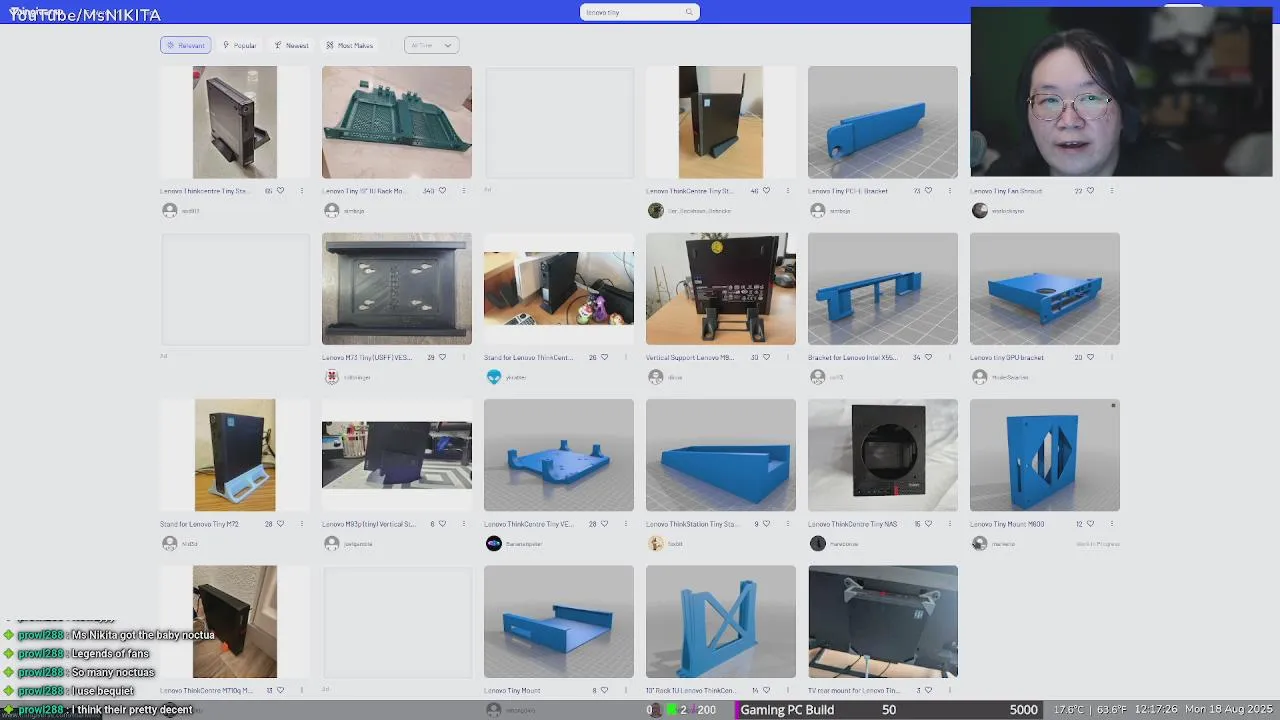
Task: Like the TV rear mount for Lenovo Tiny
Action: click(928, 690)
